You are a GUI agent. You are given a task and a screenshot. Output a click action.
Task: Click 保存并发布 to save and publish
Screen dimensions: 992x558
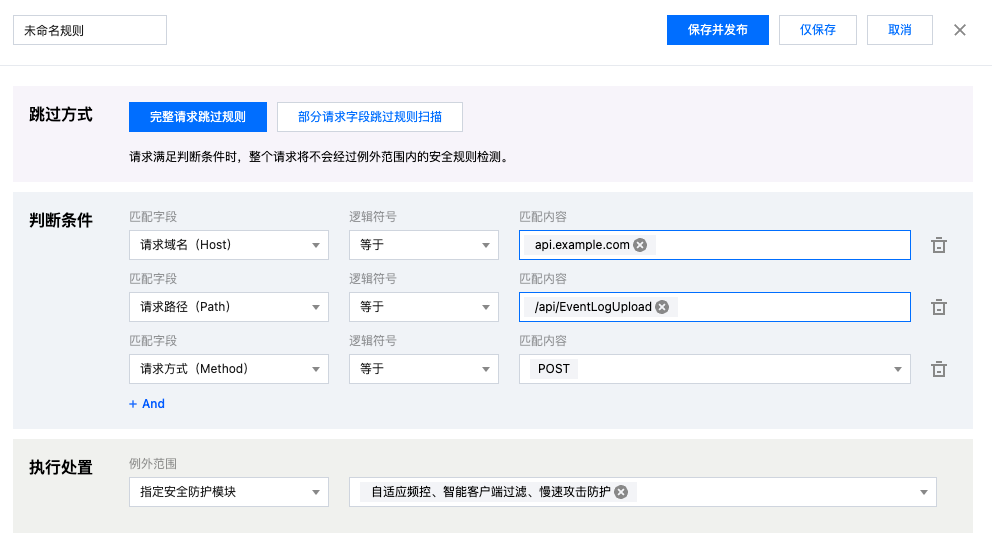(x=717, y=30)
